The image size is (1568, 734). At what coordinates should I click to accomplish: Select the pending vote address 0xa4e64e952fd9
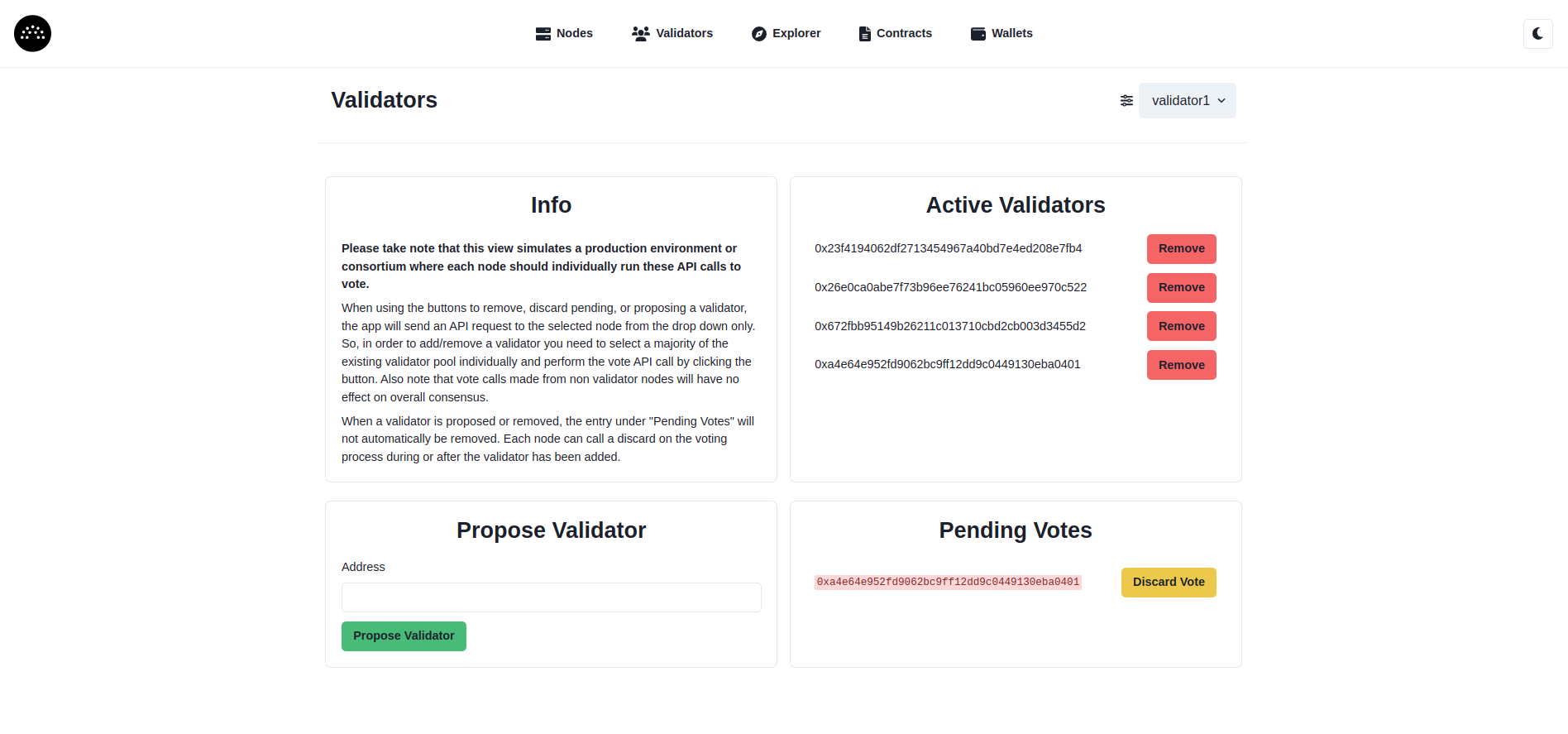948,582
